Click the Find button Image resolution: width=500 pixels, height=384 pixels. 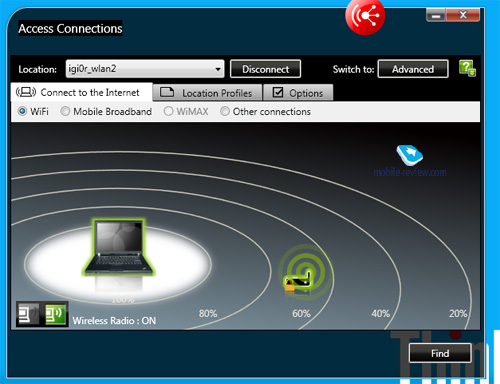coord(440,353)
